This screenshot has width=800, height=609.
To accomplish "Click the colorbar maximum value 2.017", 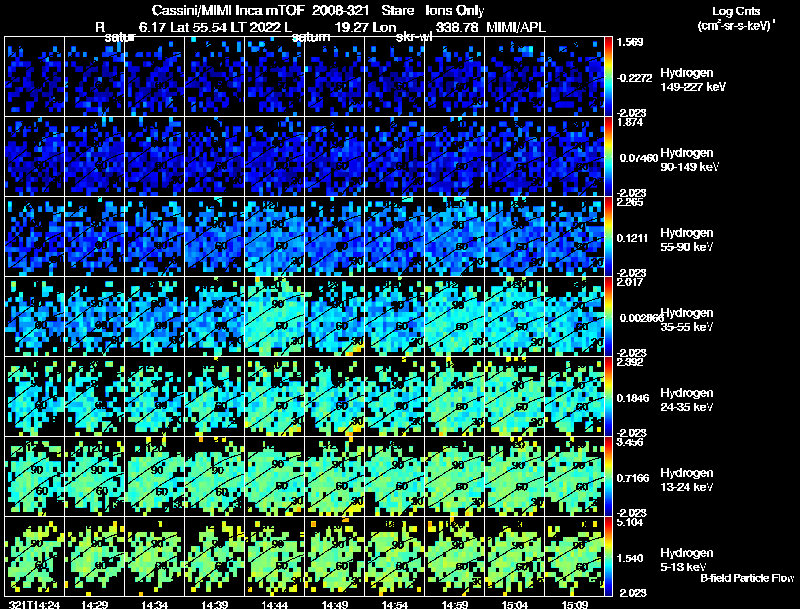I will [630, 283].
